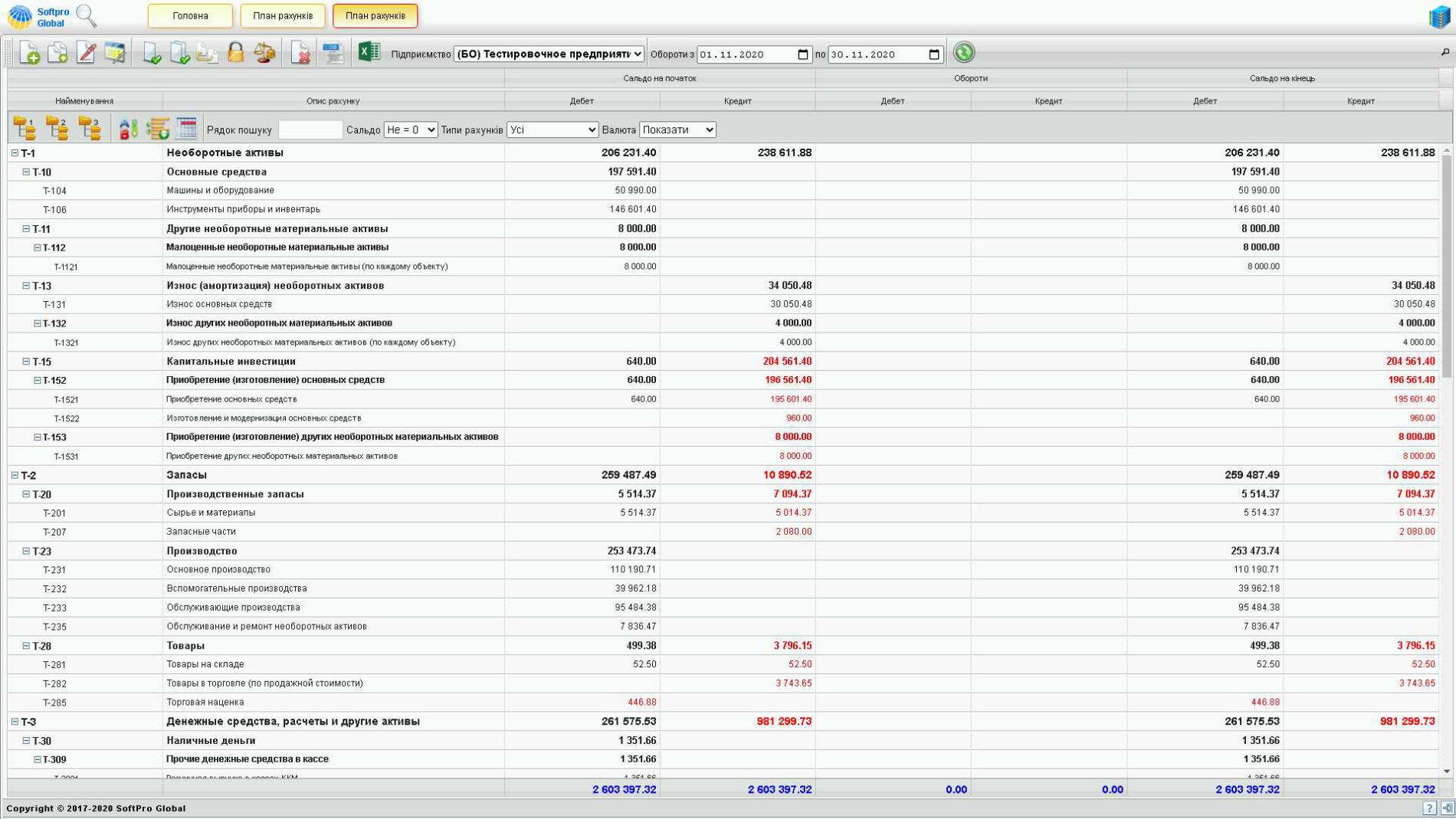The height and width of the screenshot is (819, 1456).
Task: Click the small search icon on toolbar's right end
Action: coord(1445,52)
